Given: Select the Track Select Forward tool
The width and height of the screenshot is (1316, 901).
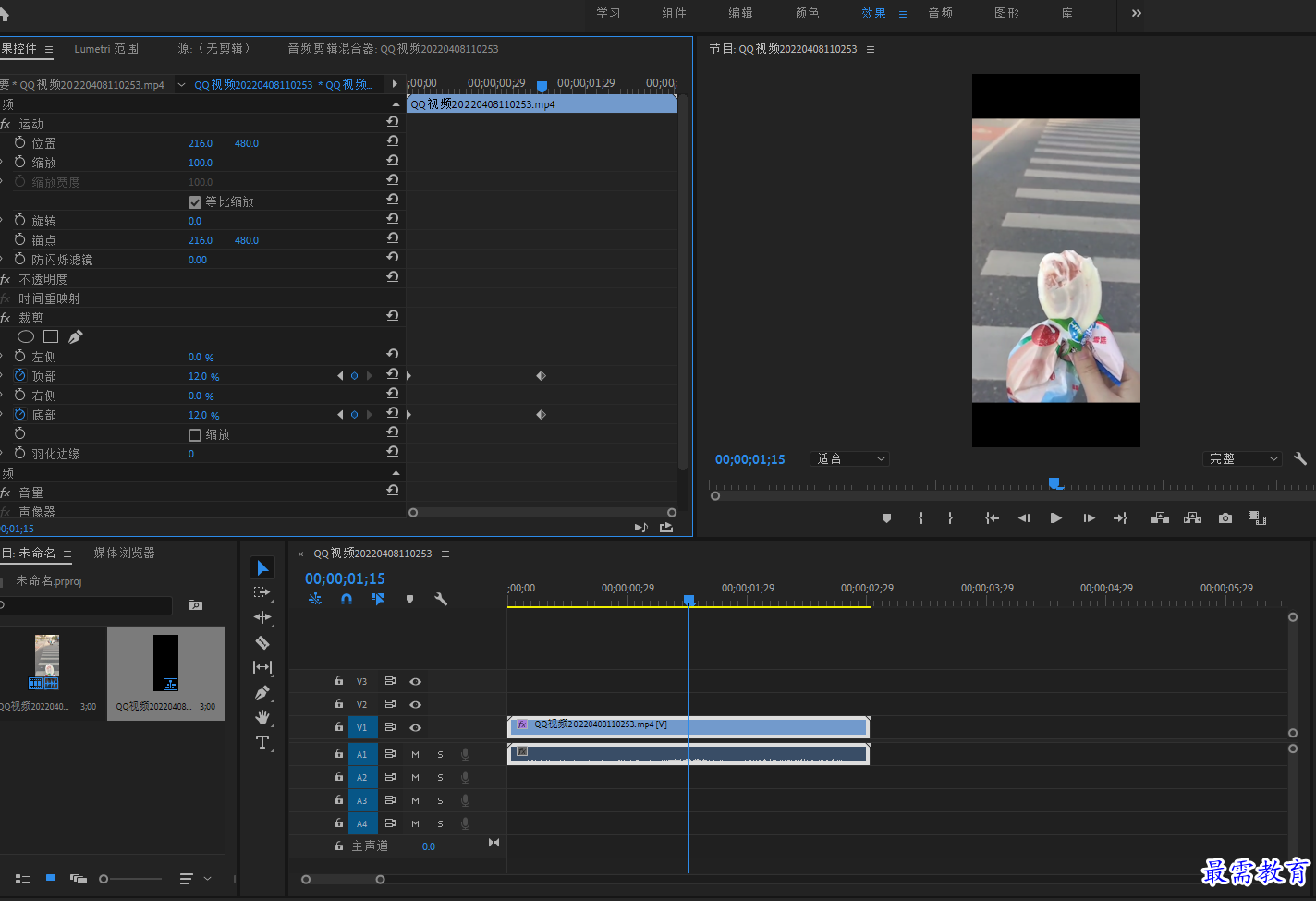Looking at the screenshot, I should tap(262, 592).
